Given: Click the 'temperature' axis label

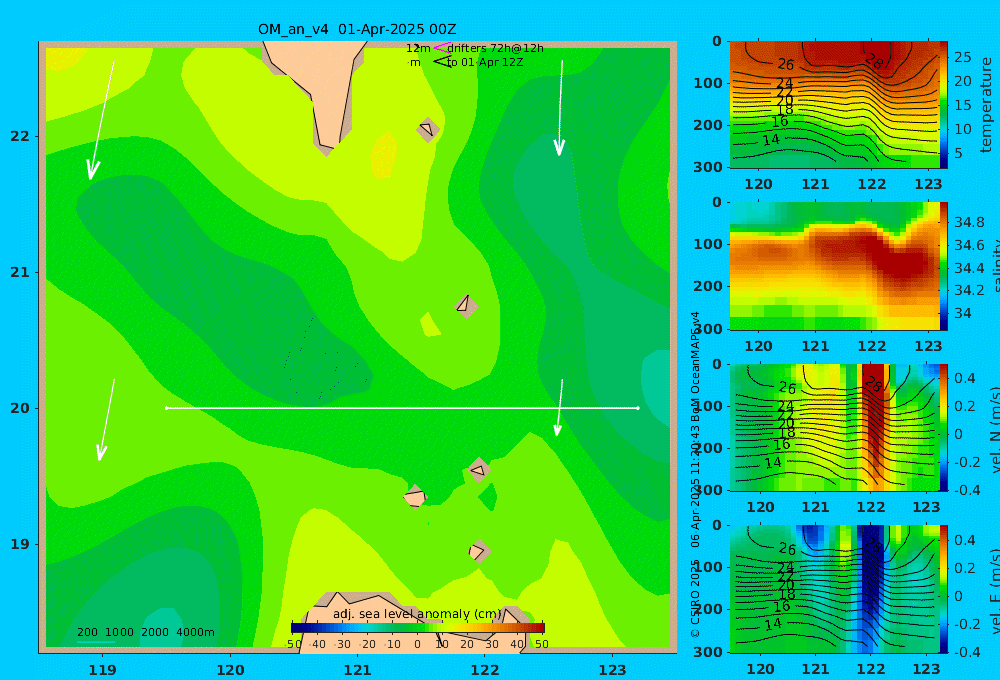Looking at the screenshot, I should (x=987, y=105).
